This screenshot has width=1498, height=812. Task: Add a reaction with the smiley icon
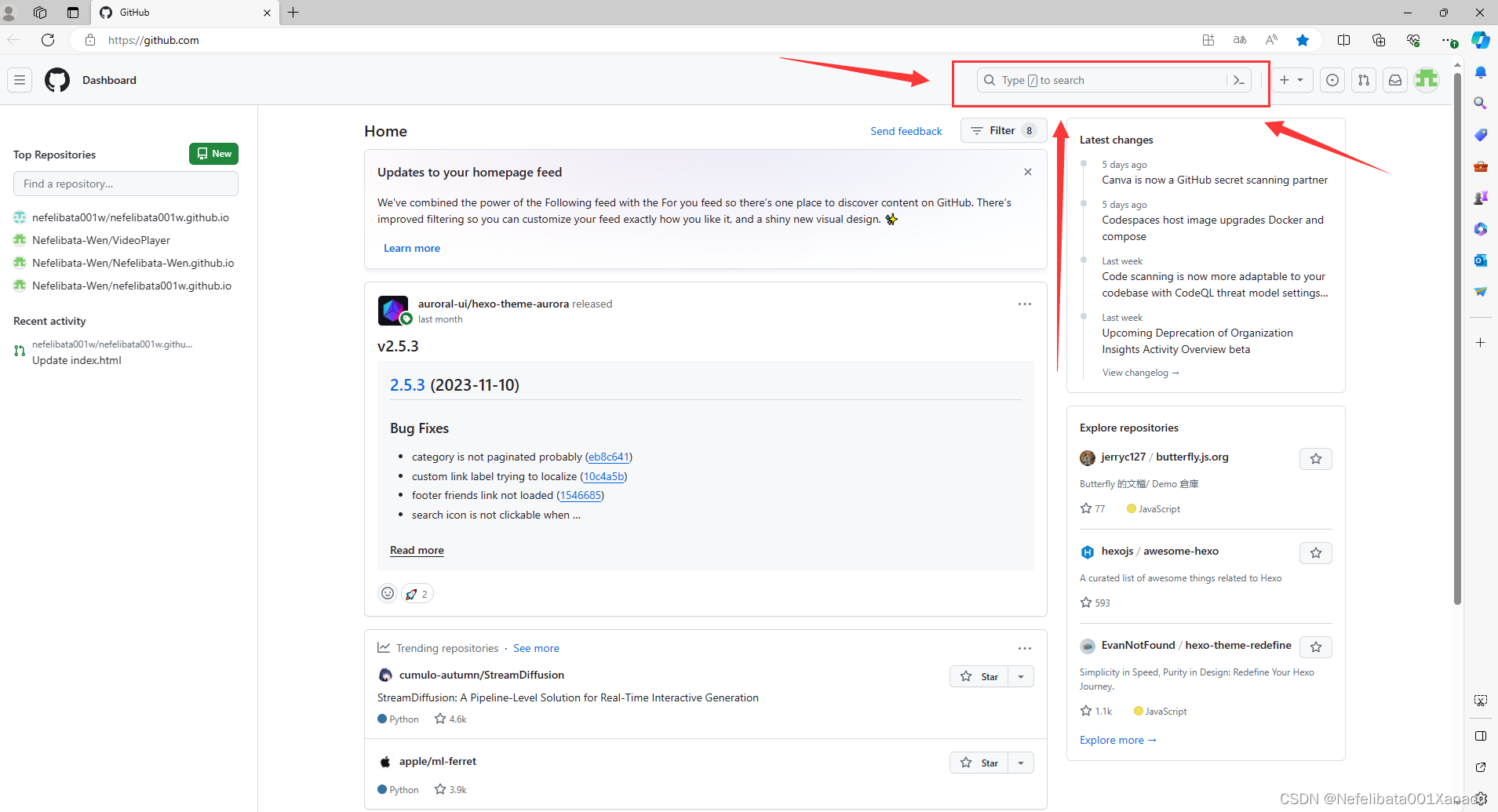[388, 593]
